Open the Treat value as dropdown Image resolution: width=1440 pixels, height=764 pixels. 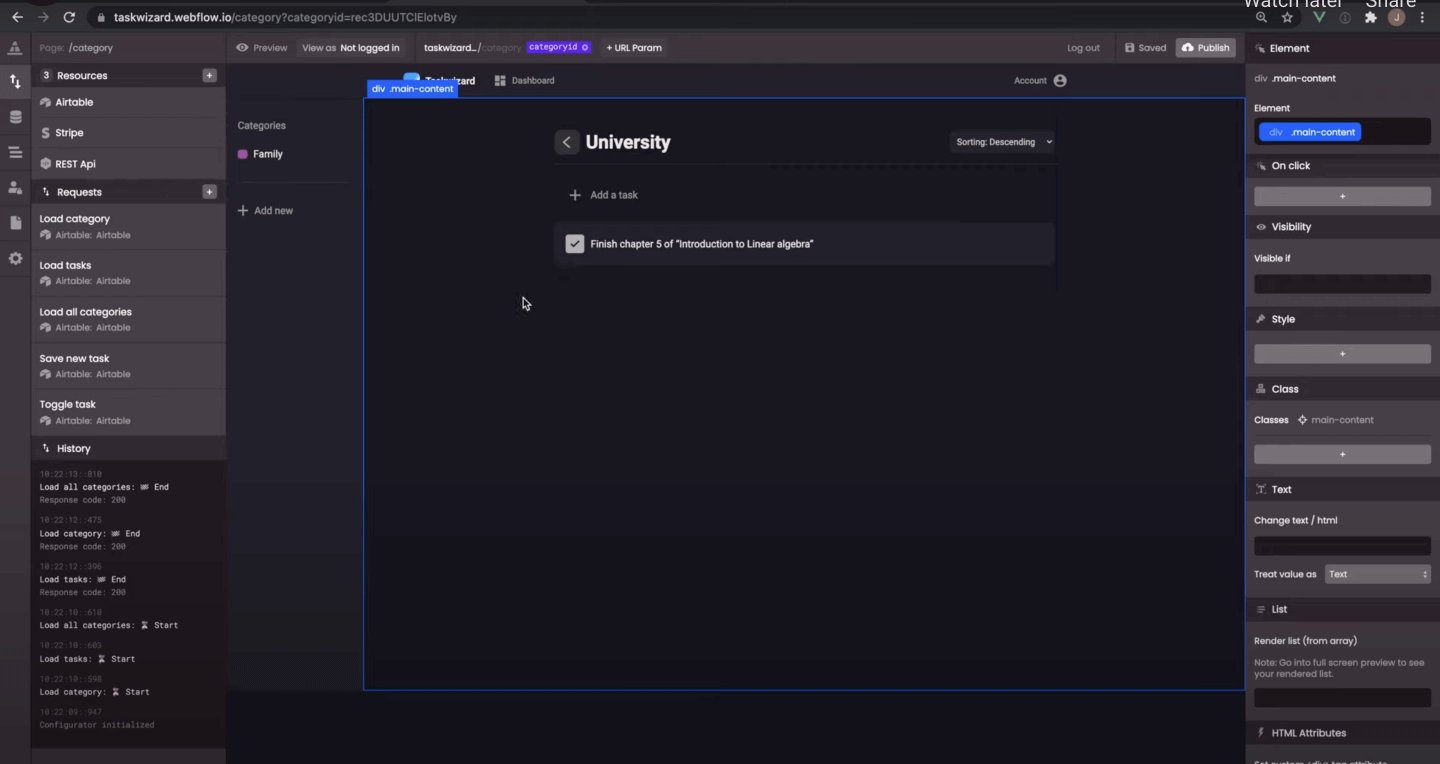[1377, 574]
